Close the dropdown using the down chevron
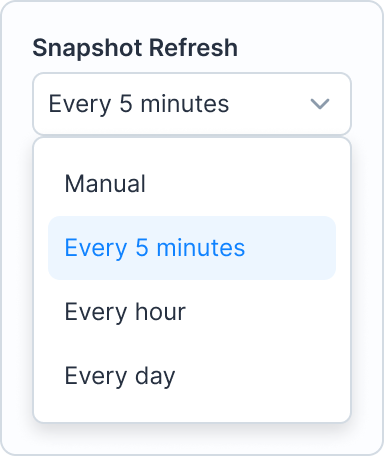Image resolution: width=384 pixels, height=456 pixels. (x=320, y=104)
